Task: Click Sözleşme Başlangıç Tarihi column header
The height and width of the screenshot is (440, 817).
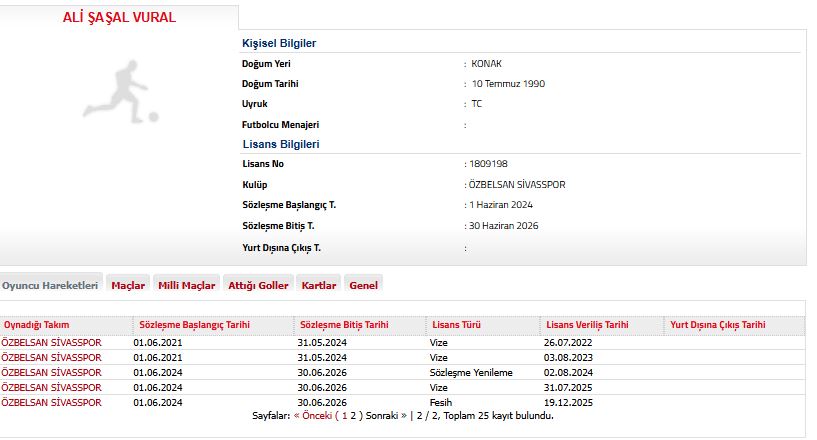Action: click(194, 325)
